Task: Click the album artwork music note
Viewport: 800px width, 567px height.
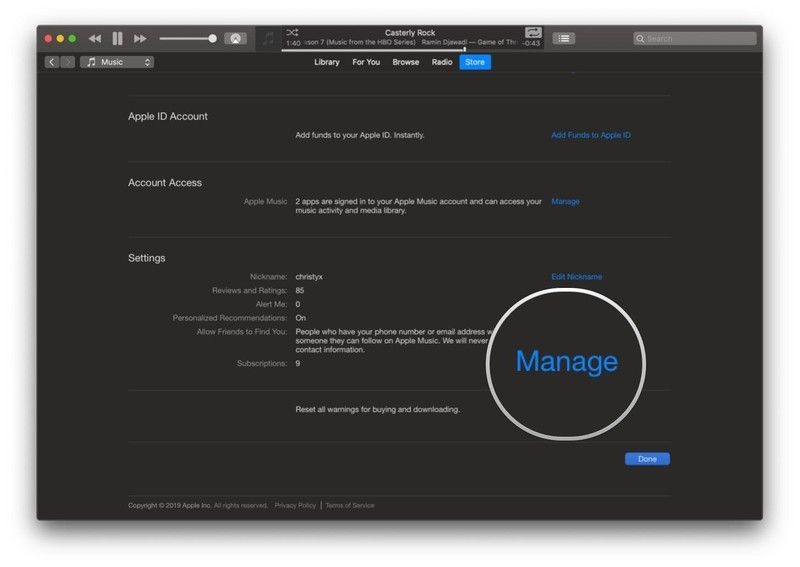Action: click(268, 39)
